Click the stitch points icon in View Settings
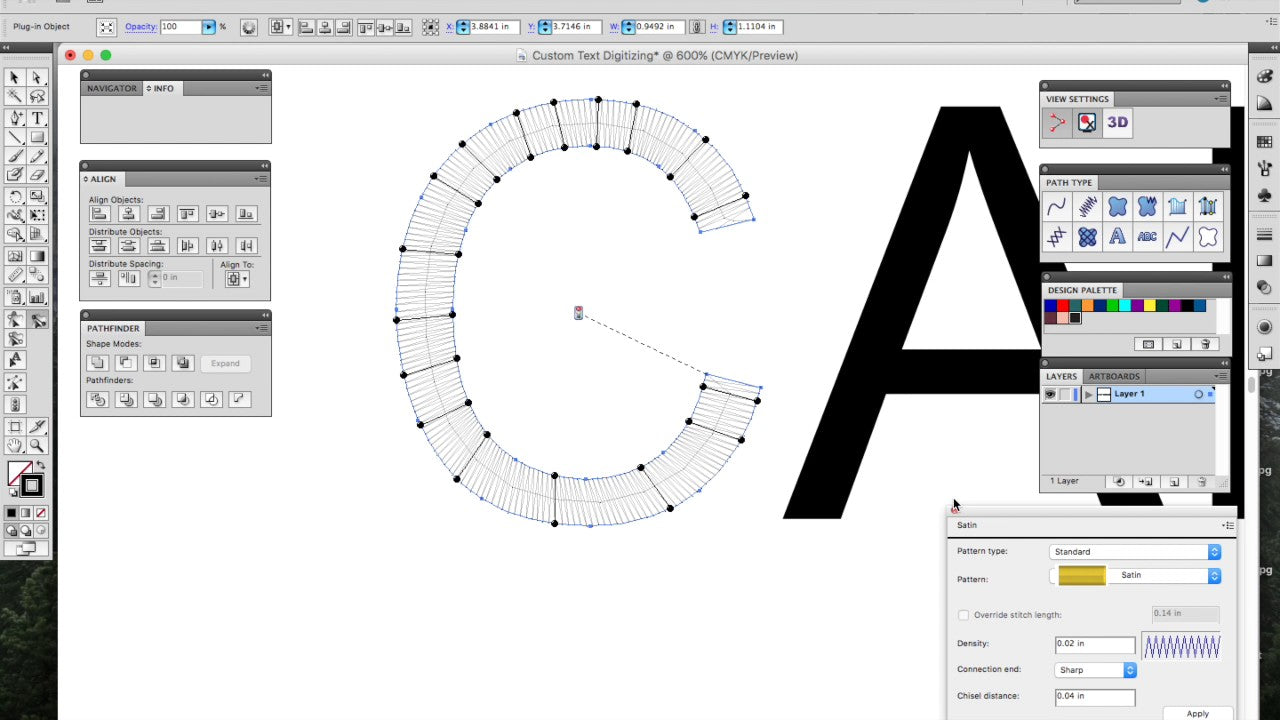The width and height of the screenshot is (1280, 720). pos(1055,122)
